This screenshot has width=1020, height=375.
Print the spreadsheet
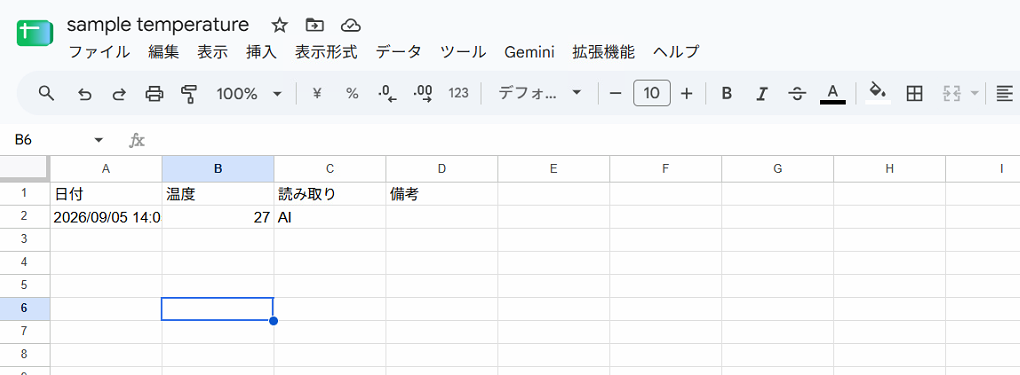(154, 94)
